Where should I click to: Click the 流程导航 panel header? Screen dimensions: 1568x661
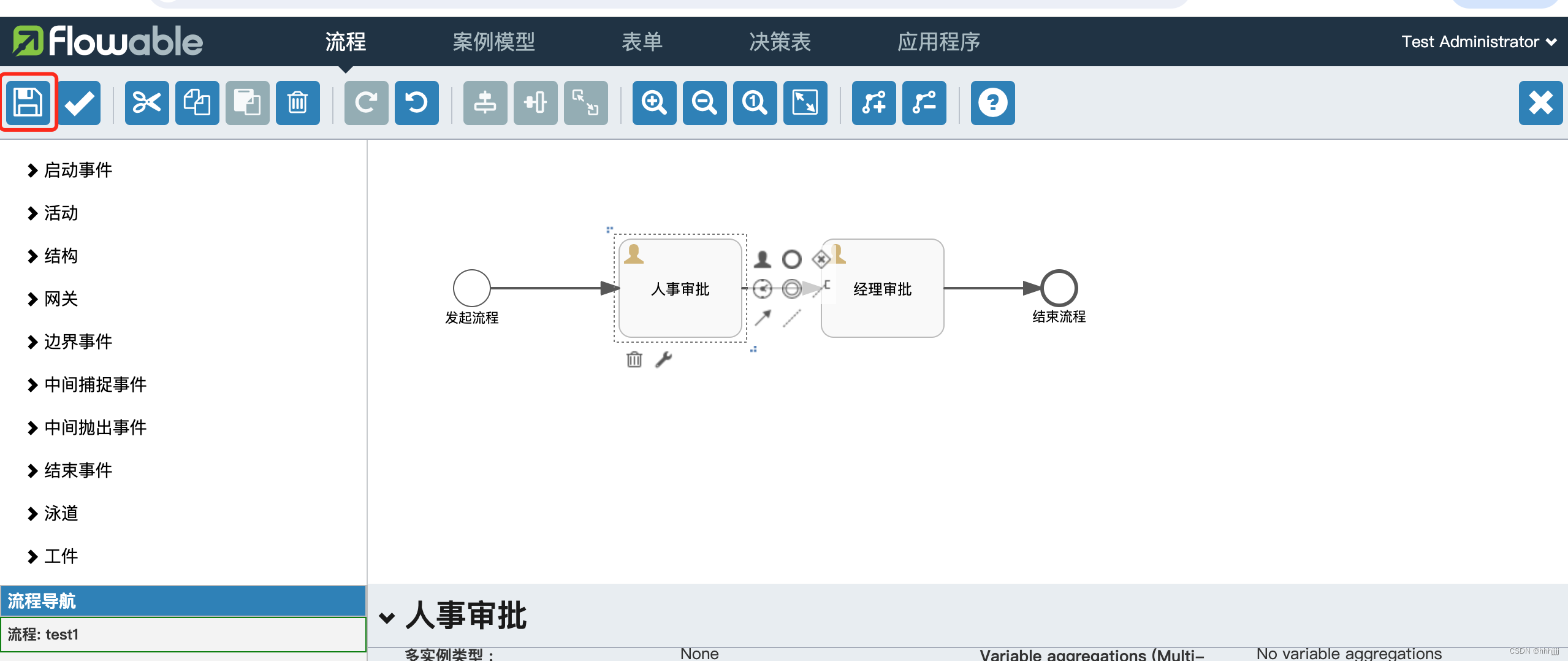[183, 601]
